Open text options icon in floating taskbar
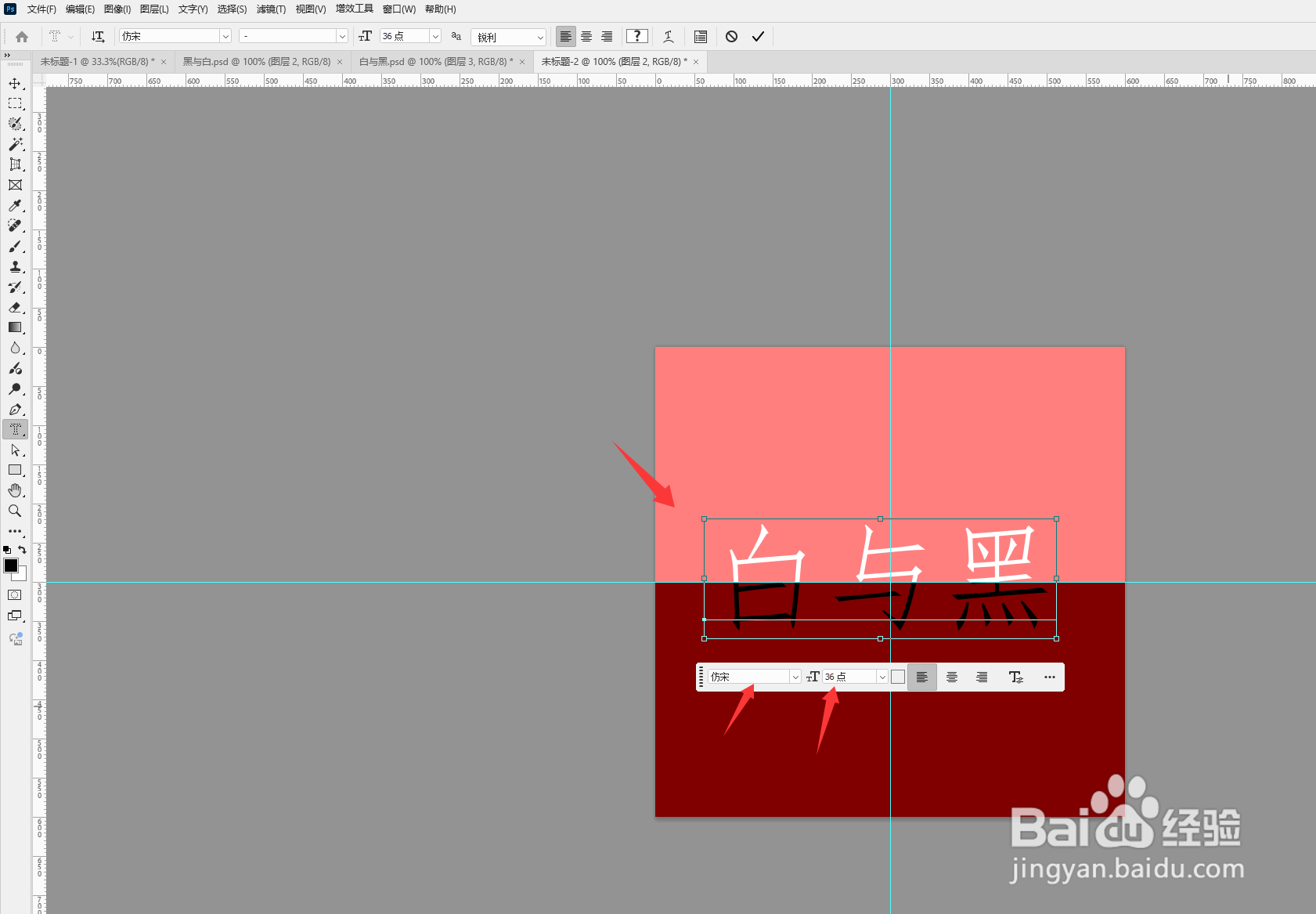This screenshot has width=1316, height=914. pyautogui.click(x=1016, y=677)
